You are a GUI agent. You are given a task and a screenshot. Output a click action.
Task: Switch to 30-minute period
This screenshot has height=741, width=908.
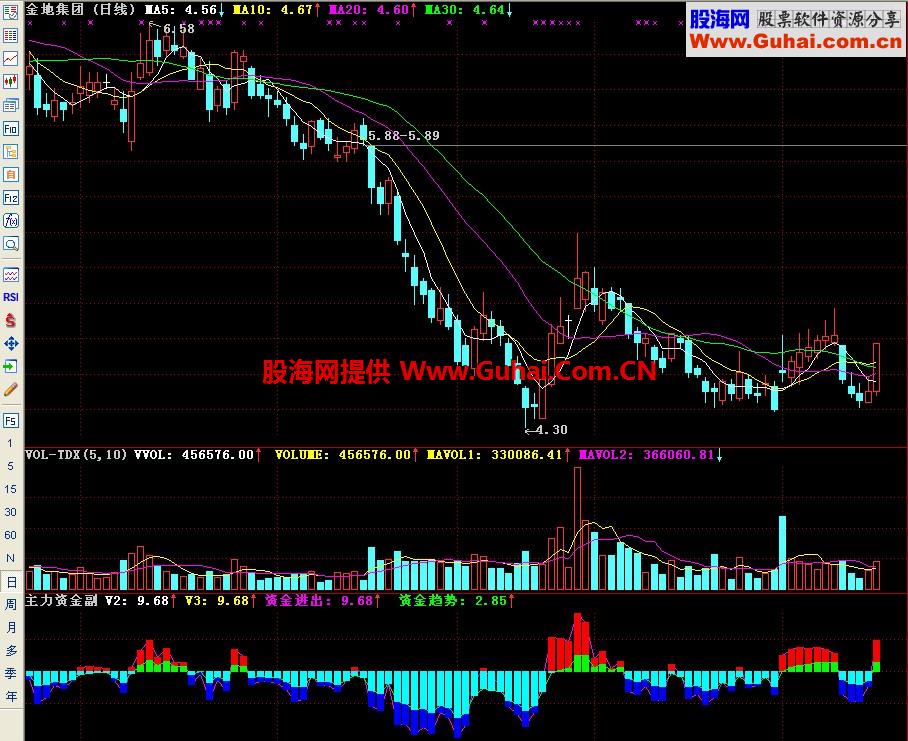(x=10, y=512)
